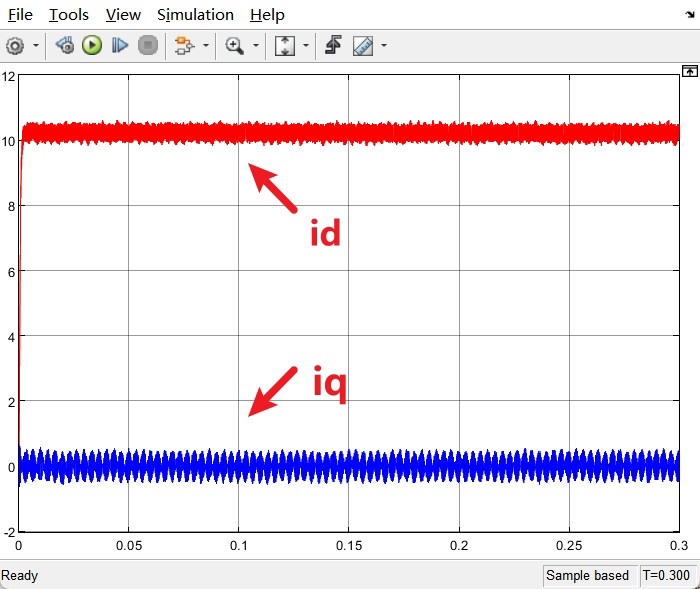Viewport: 700px width, 589px height.
Task: Run the simulation with green play button
Action: point(92,46)
